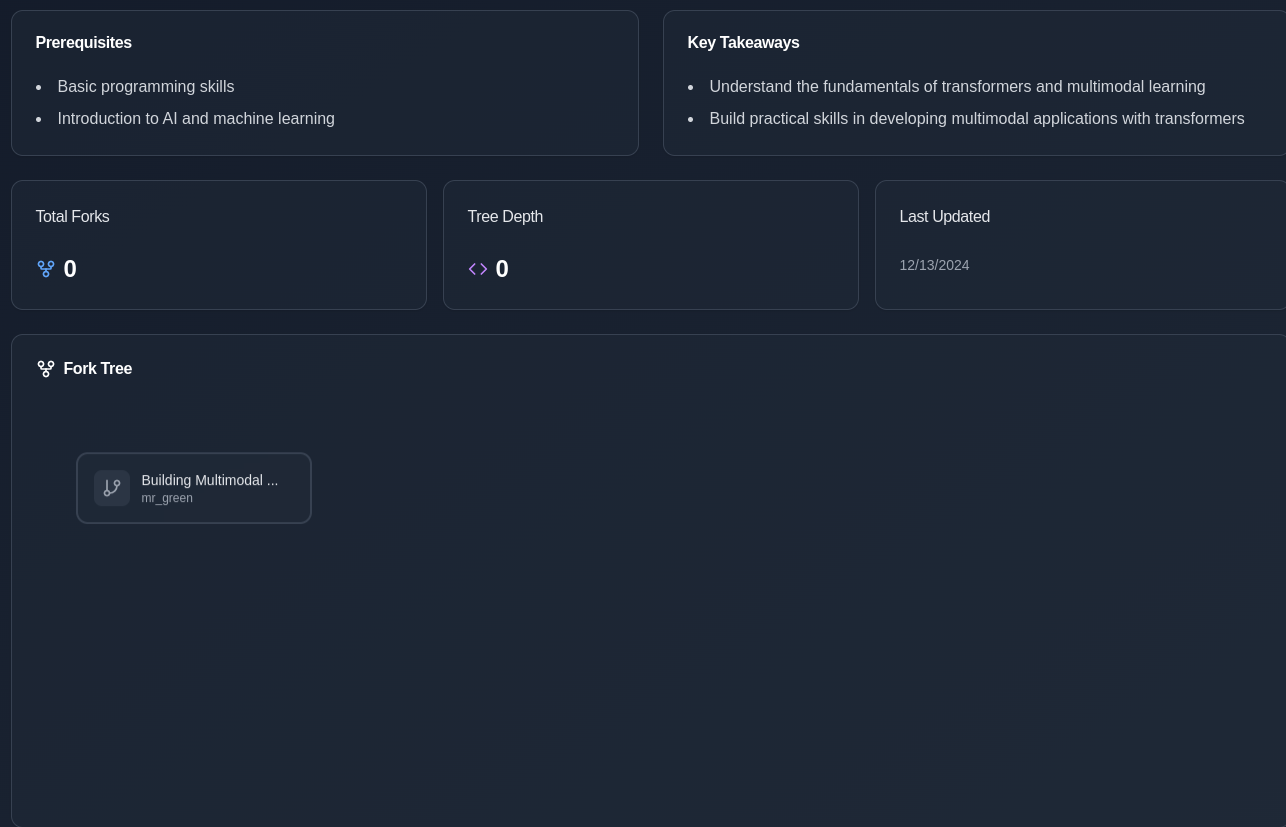Viewport: 1286px width, 827px height.
Task: Click the Total Forks label
Action: [x=72, y=217]
